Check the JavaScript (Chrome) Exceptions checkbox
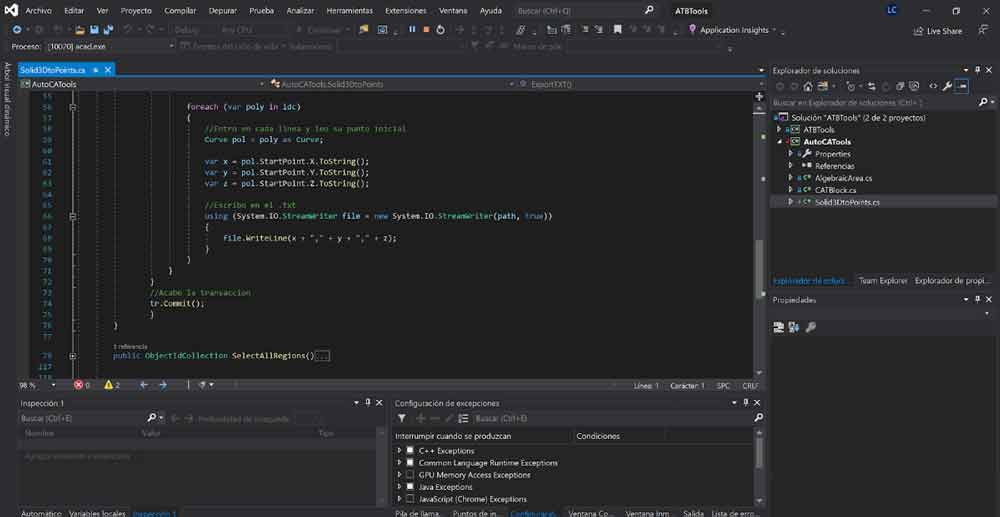 coord(410,499)
